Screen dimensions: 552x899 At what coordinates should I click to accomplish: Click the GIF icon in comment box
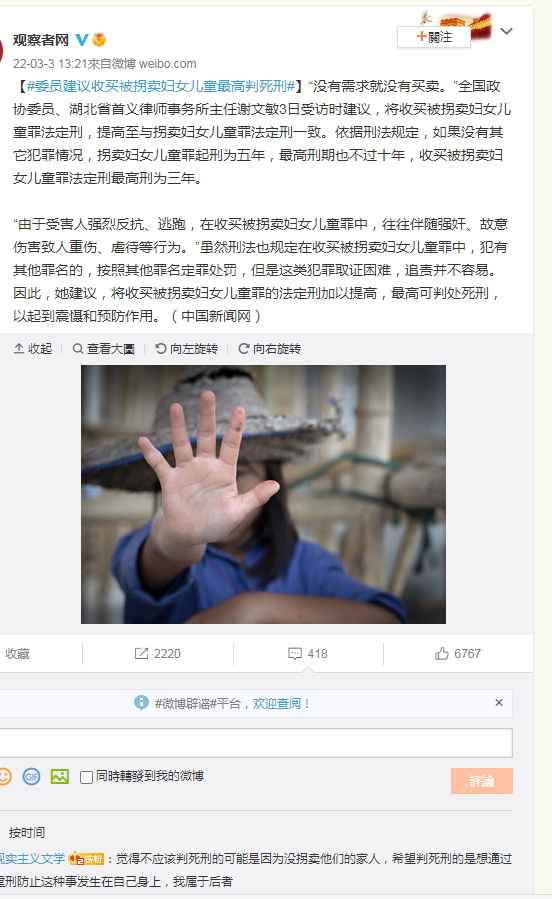[x=31, y=776]
